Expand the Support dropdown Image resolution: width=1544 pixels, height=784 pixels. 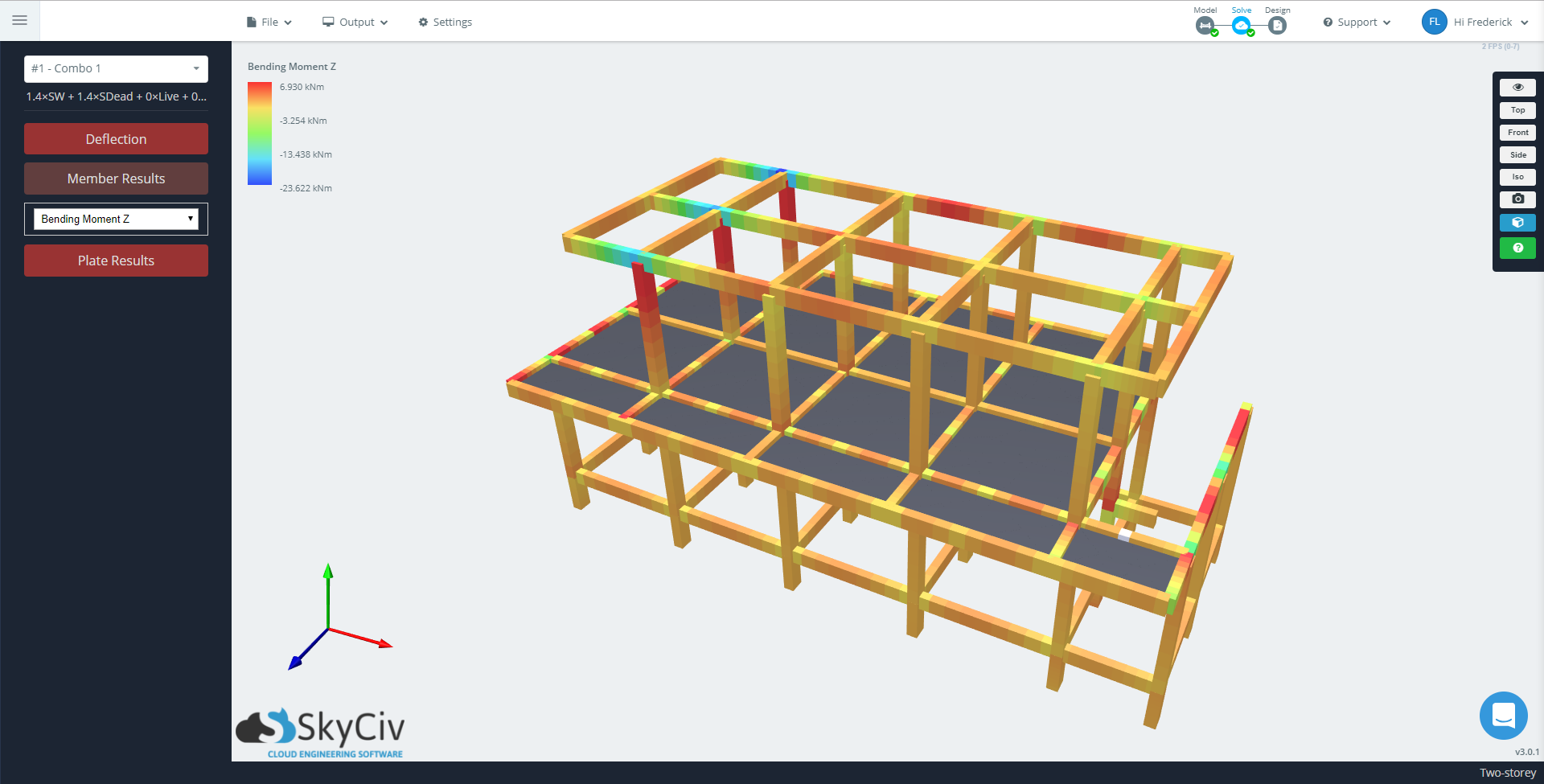coord(1357,23)
